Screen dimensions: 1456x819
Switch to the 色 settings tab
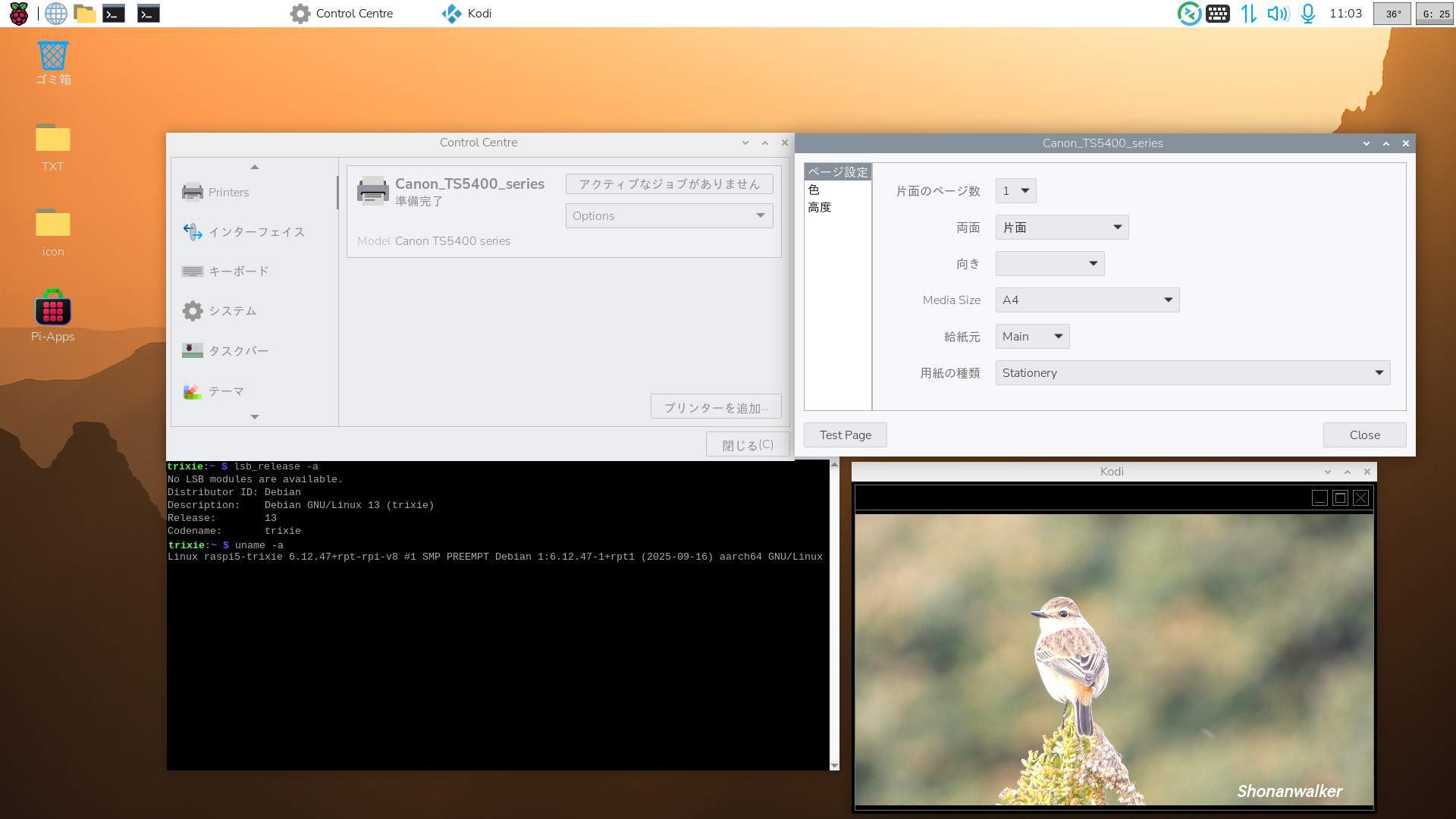814,190
